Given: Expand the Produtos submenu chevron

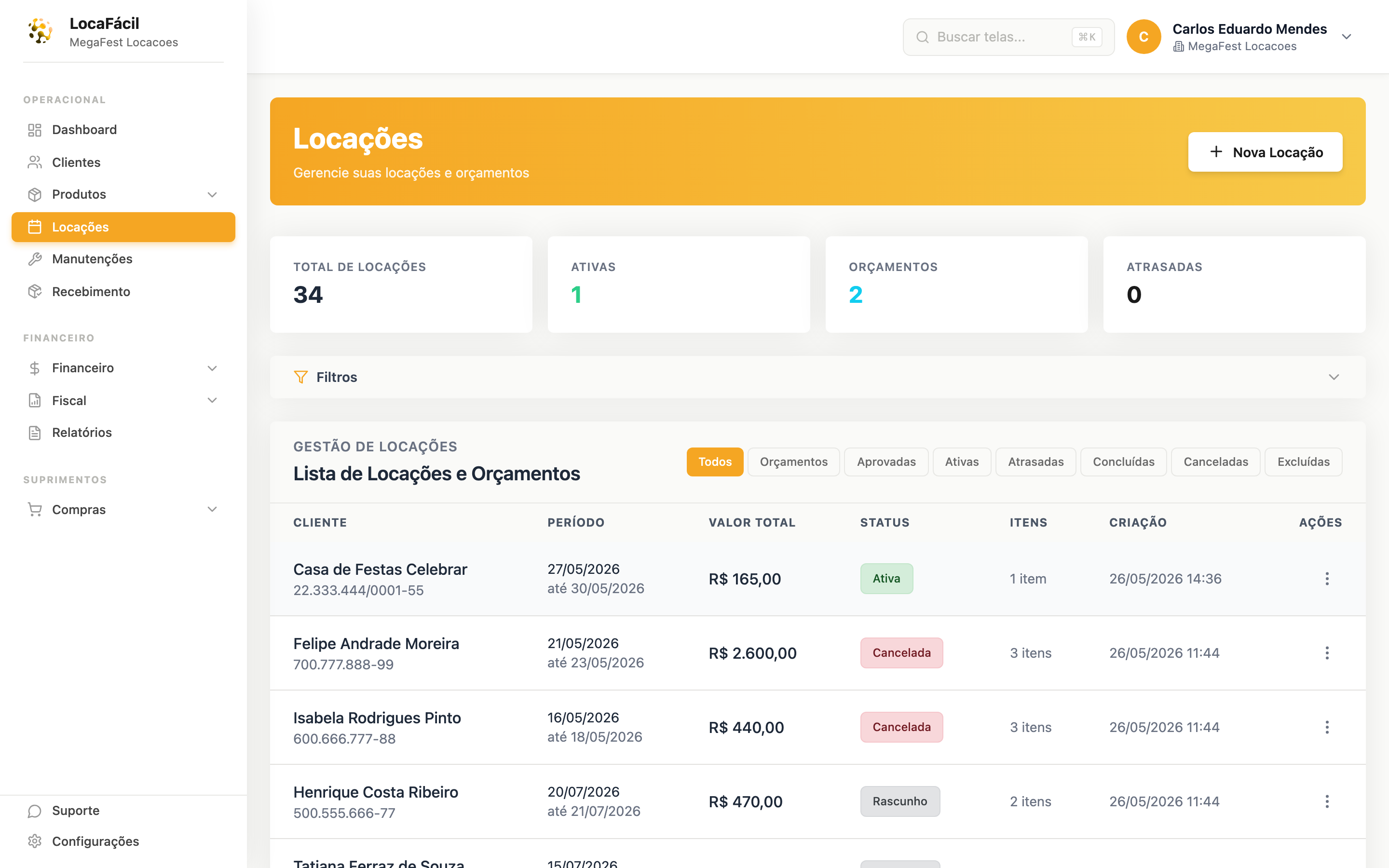Looking at the screenshot, I should (212, 195).
